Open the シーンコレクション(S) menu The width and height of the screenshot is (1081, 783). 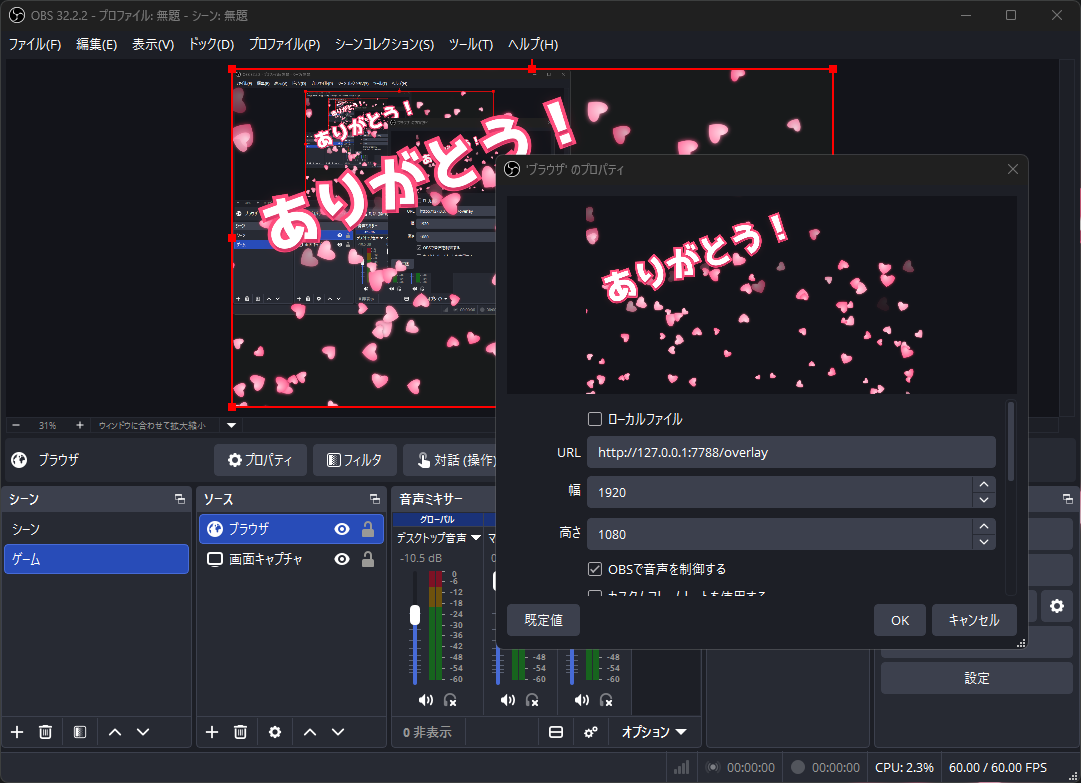click(x=385, y=44)
